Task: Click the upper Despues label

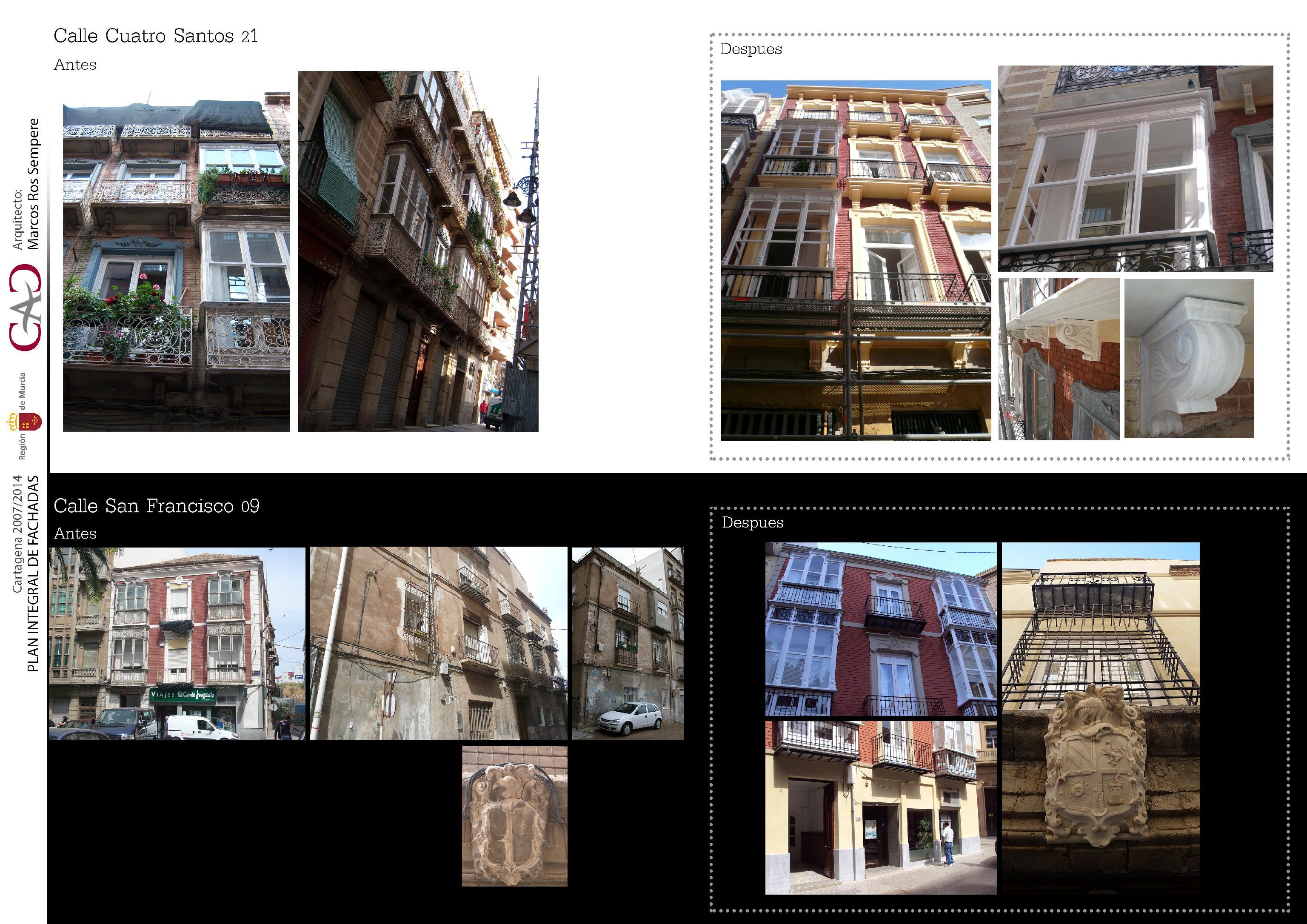Action: (x=751, y=49)
